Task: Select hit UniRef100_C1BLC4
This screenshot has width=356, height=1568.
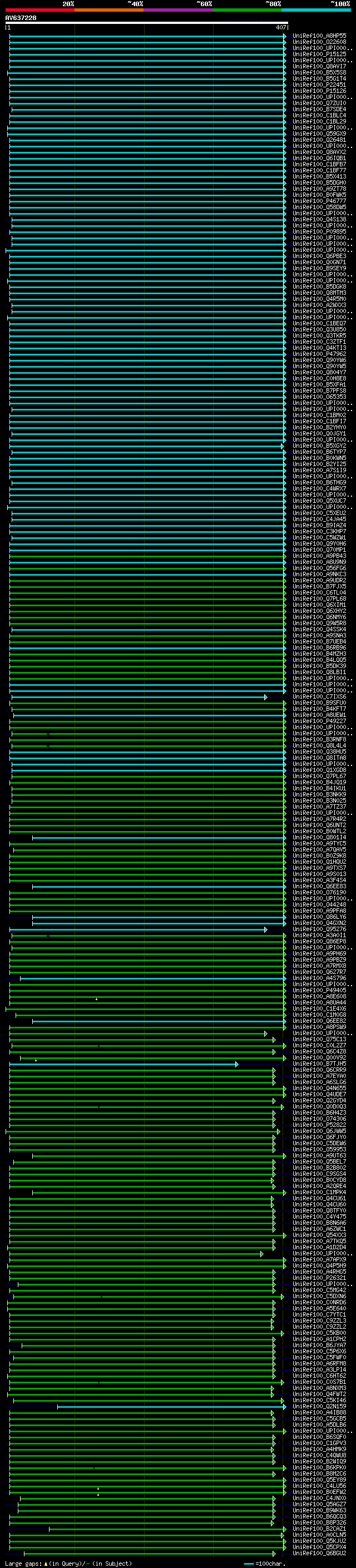Action: (319, 115)
